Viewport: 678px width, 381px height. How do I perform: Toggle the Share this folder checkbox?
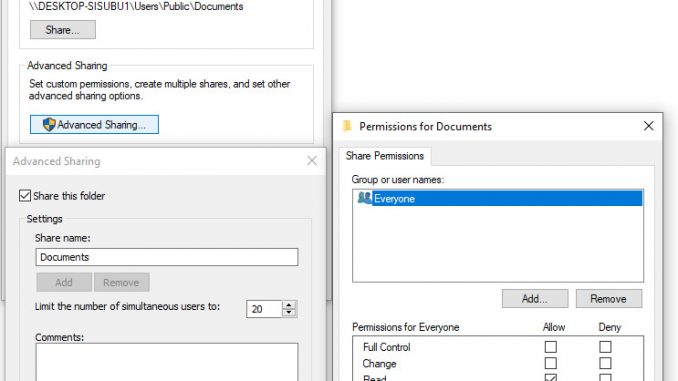pos(25,195)
